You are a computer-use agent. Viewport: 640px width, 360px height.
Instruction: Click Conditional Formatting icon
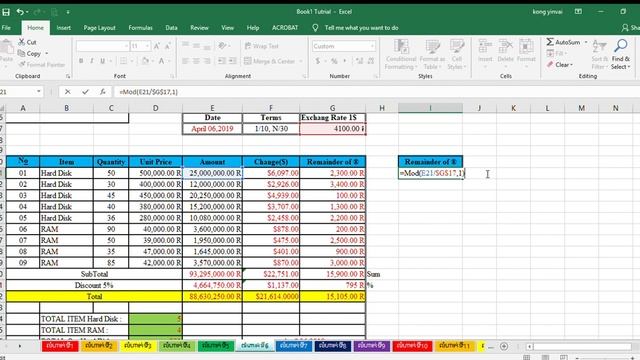click(x=401, y=47)
